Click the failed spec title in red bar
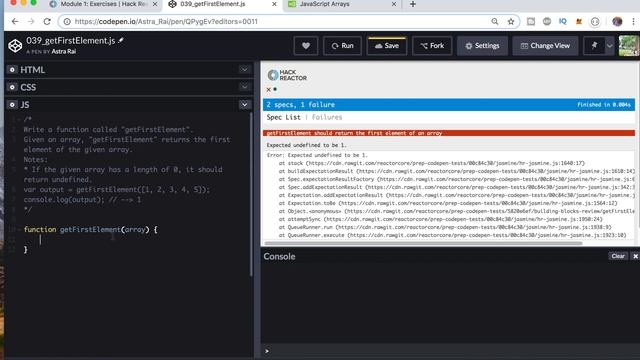 pos(354,133)
